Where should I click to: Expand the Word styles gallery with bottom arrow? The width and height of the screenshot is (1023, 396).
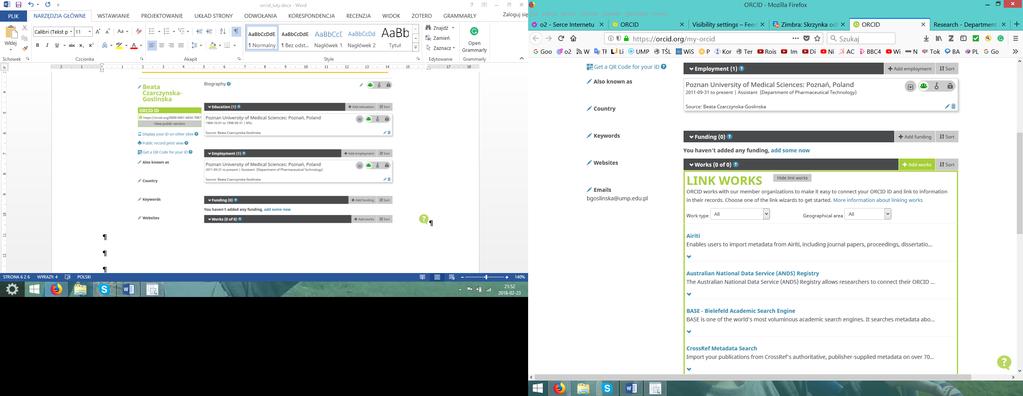415,48
